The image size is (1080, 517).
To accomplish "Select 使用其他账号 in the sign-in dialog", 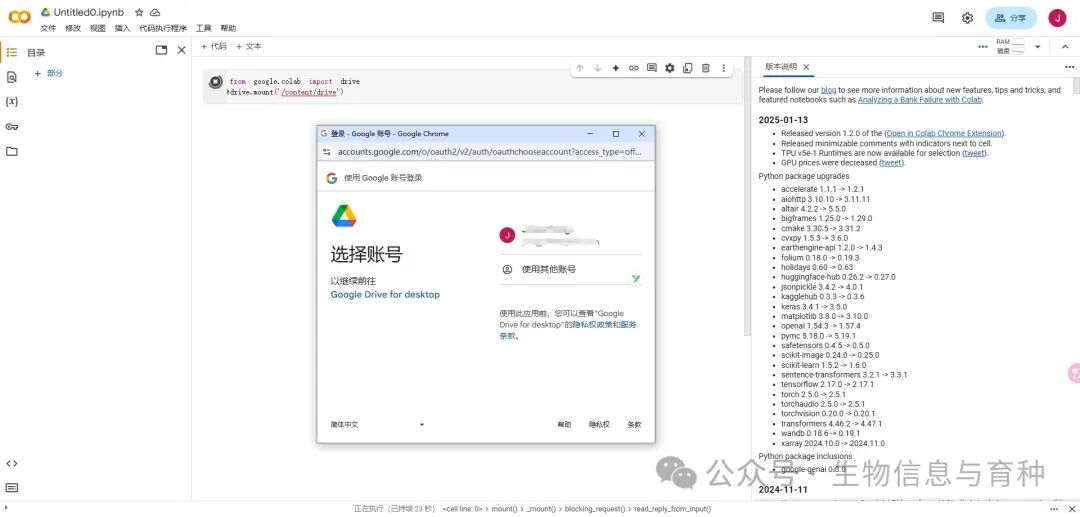I will (x=570, y=269).
